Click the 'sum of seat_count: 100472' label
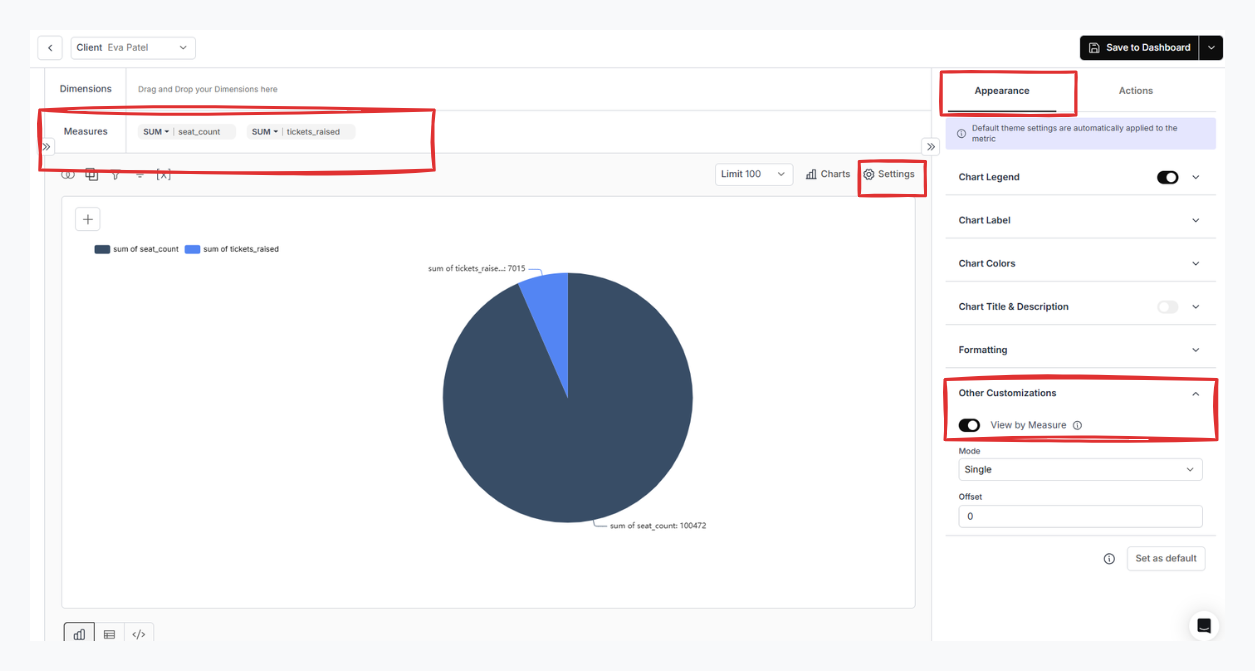Viewport: 1255px width, 671px height. (658, 526)
